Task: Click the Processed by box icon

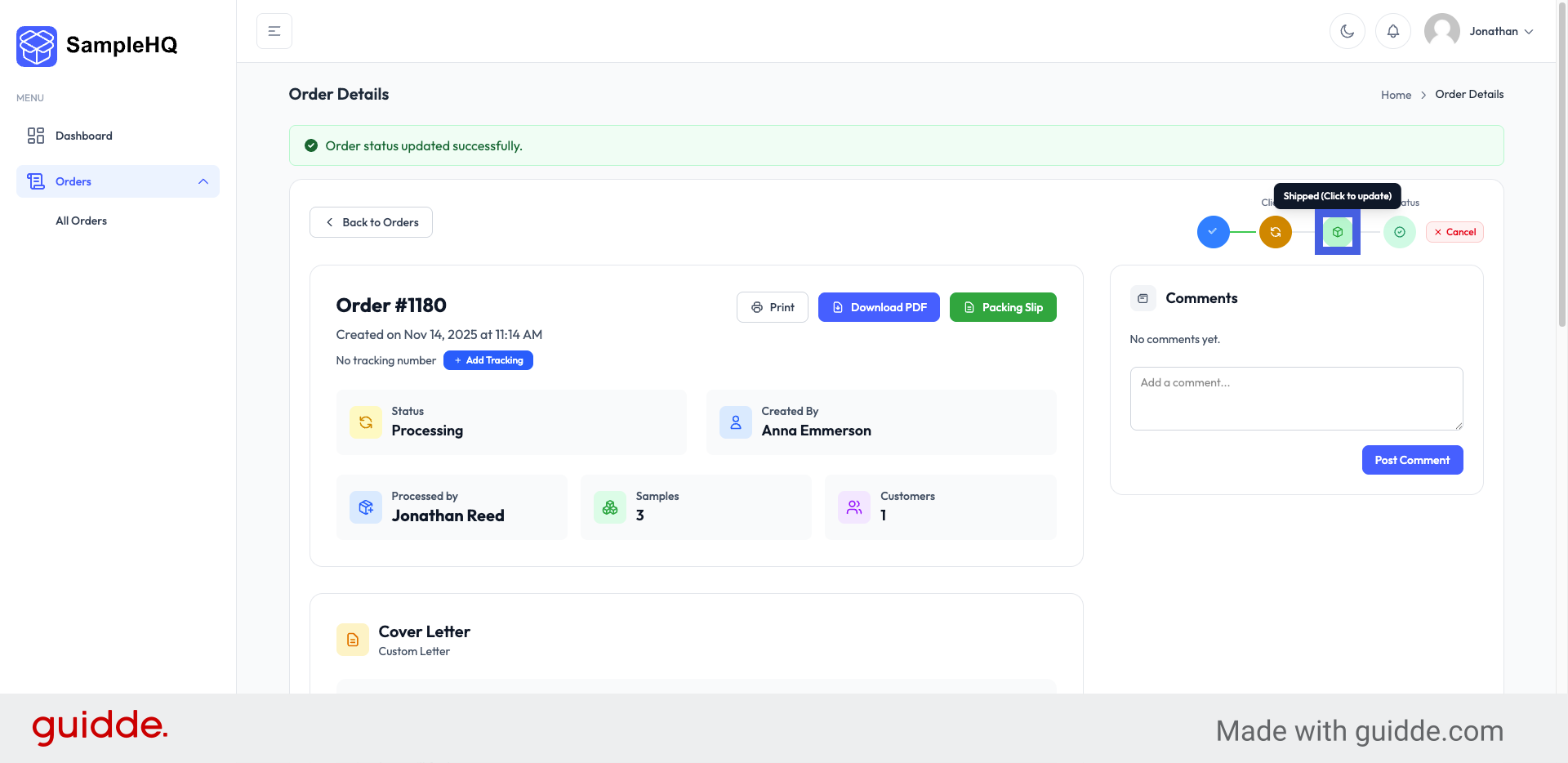Action: (x=366, y=507)
